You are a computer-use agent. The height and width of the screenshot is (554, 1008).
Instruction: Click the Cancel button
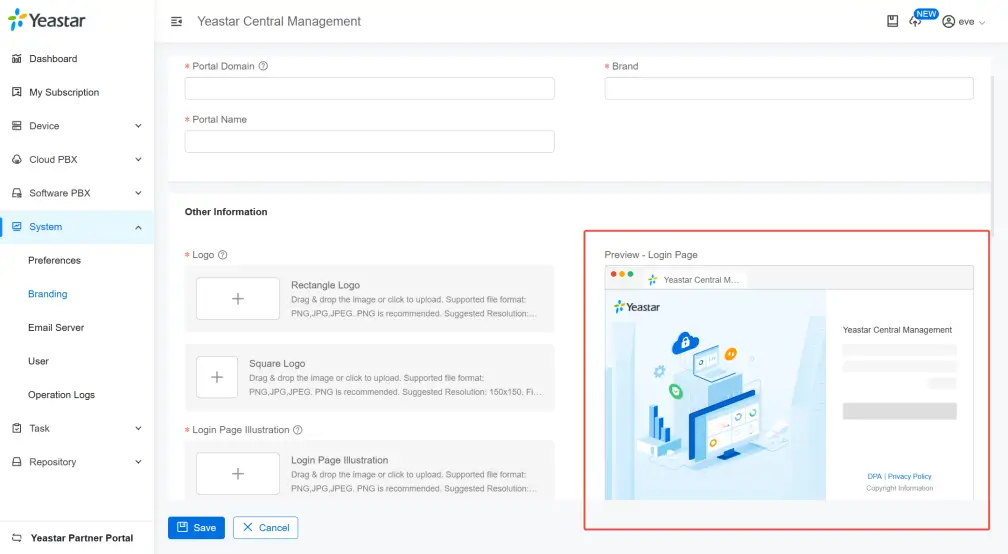(265, 527)
